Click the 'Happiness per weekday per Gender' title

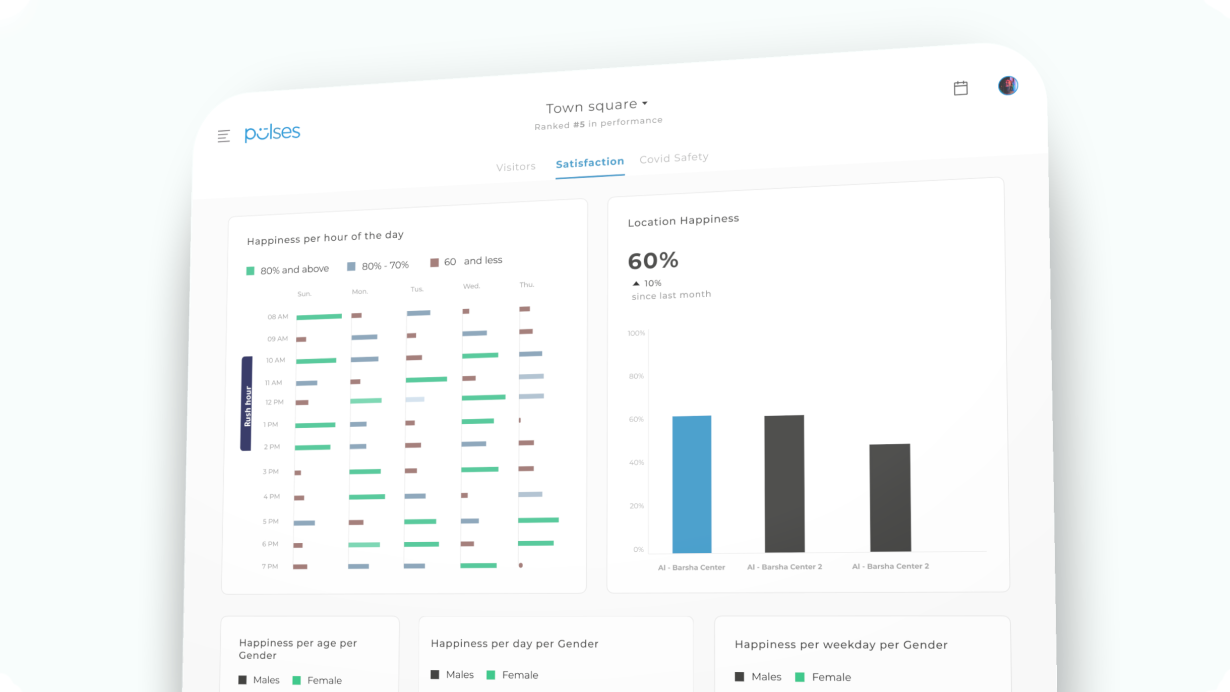tap(841, 645)
